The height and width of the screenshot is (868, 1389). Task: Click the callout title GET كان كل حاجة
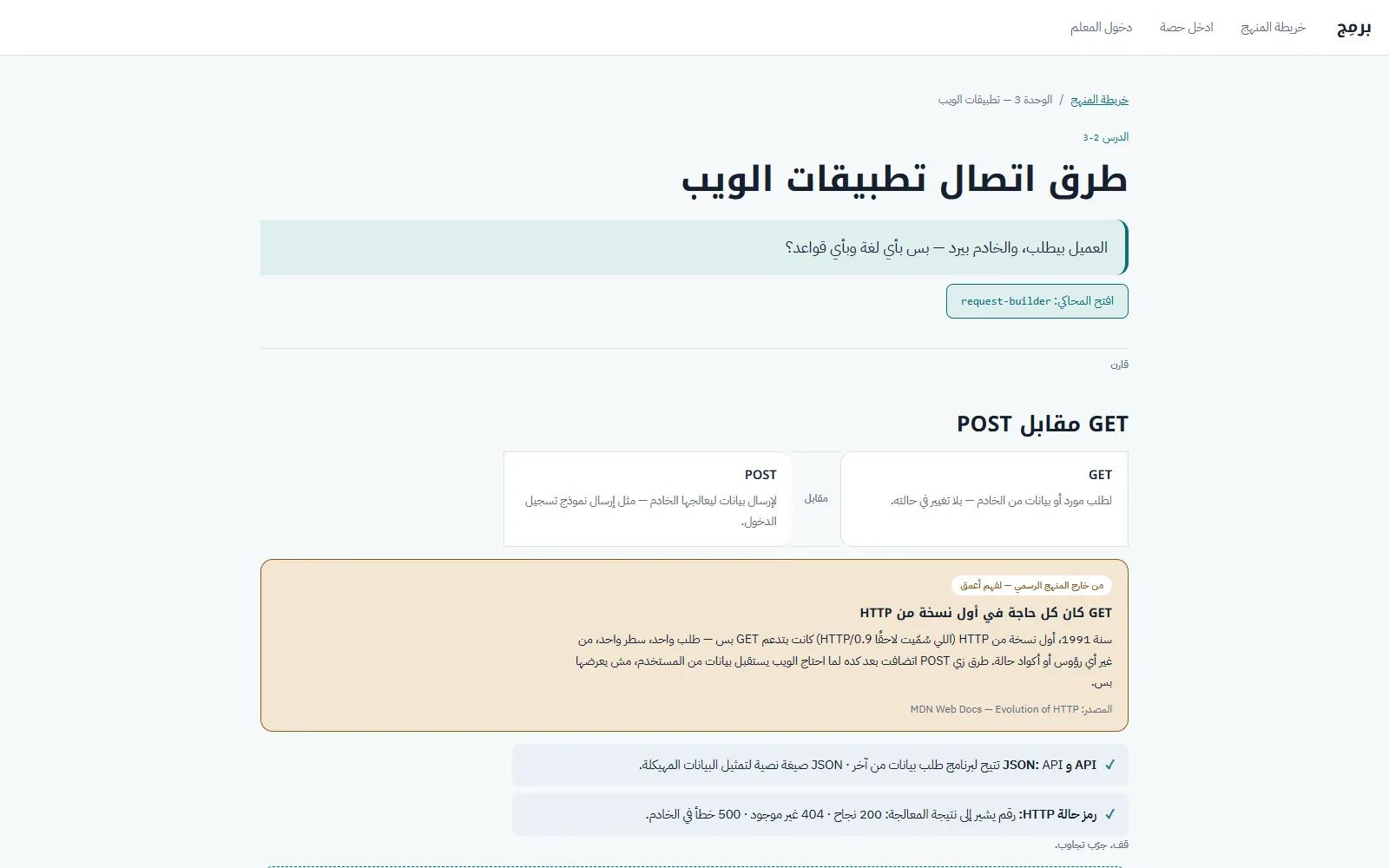pos(986,613)
